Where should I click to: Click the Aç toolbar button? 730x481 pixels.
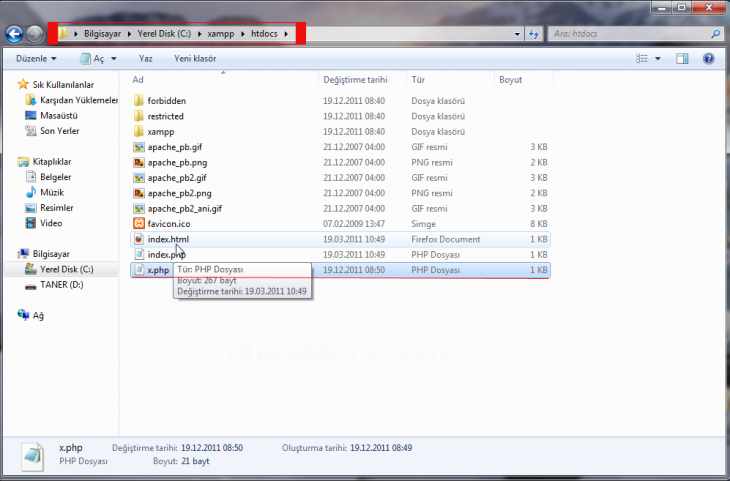coord(92,58)
